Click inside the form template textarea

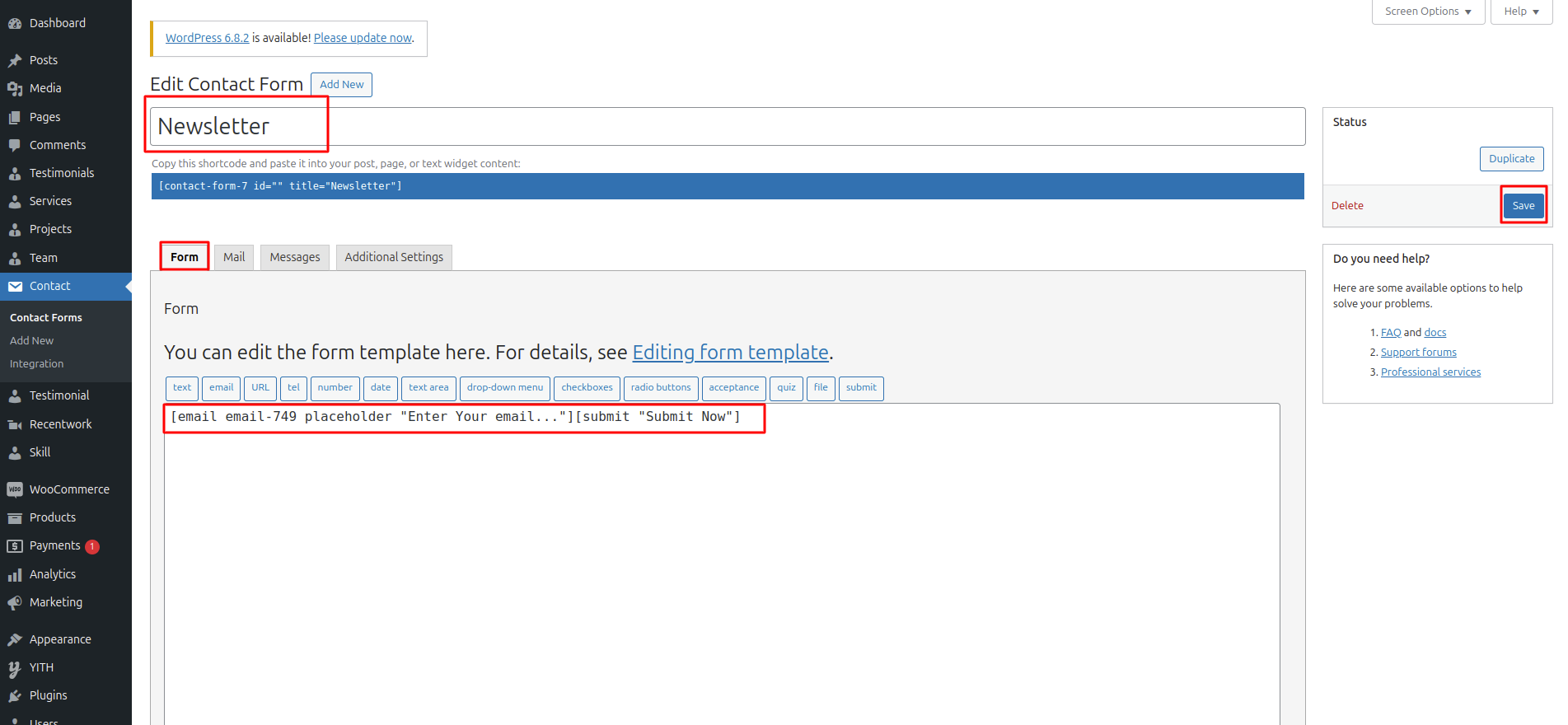click(722, 564)
